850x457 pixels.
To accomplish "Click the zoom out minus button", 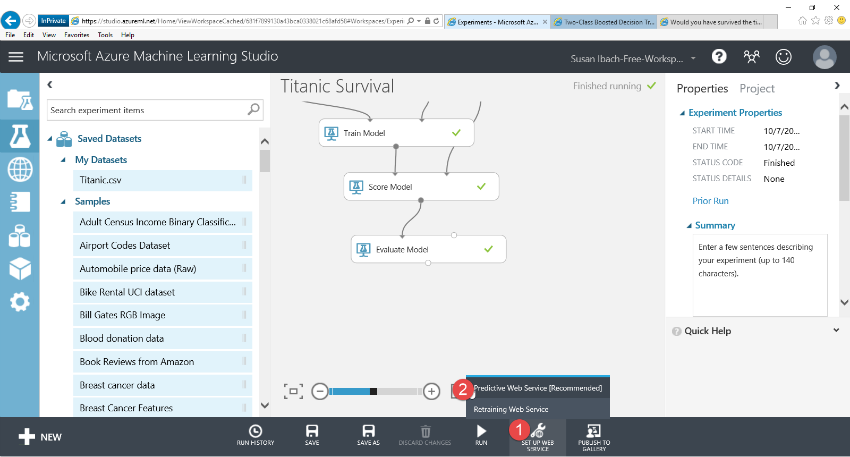I will point(320,391).
